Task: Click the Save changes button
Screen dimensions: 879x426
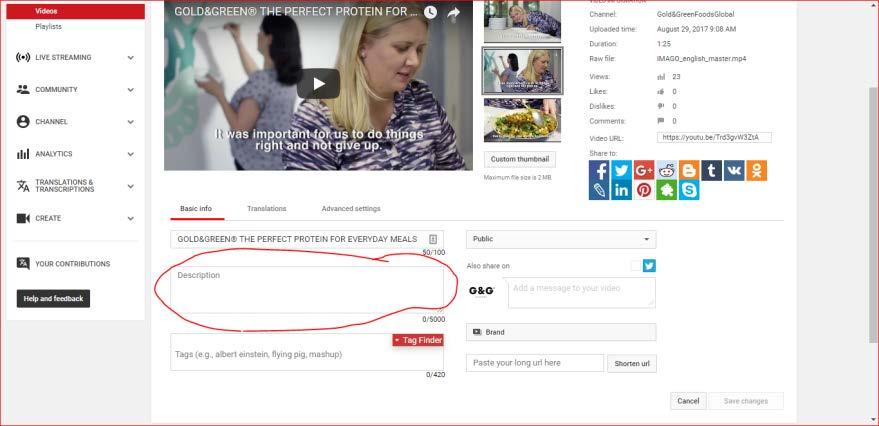Action: pyautogui.click(x=746, y=401)
